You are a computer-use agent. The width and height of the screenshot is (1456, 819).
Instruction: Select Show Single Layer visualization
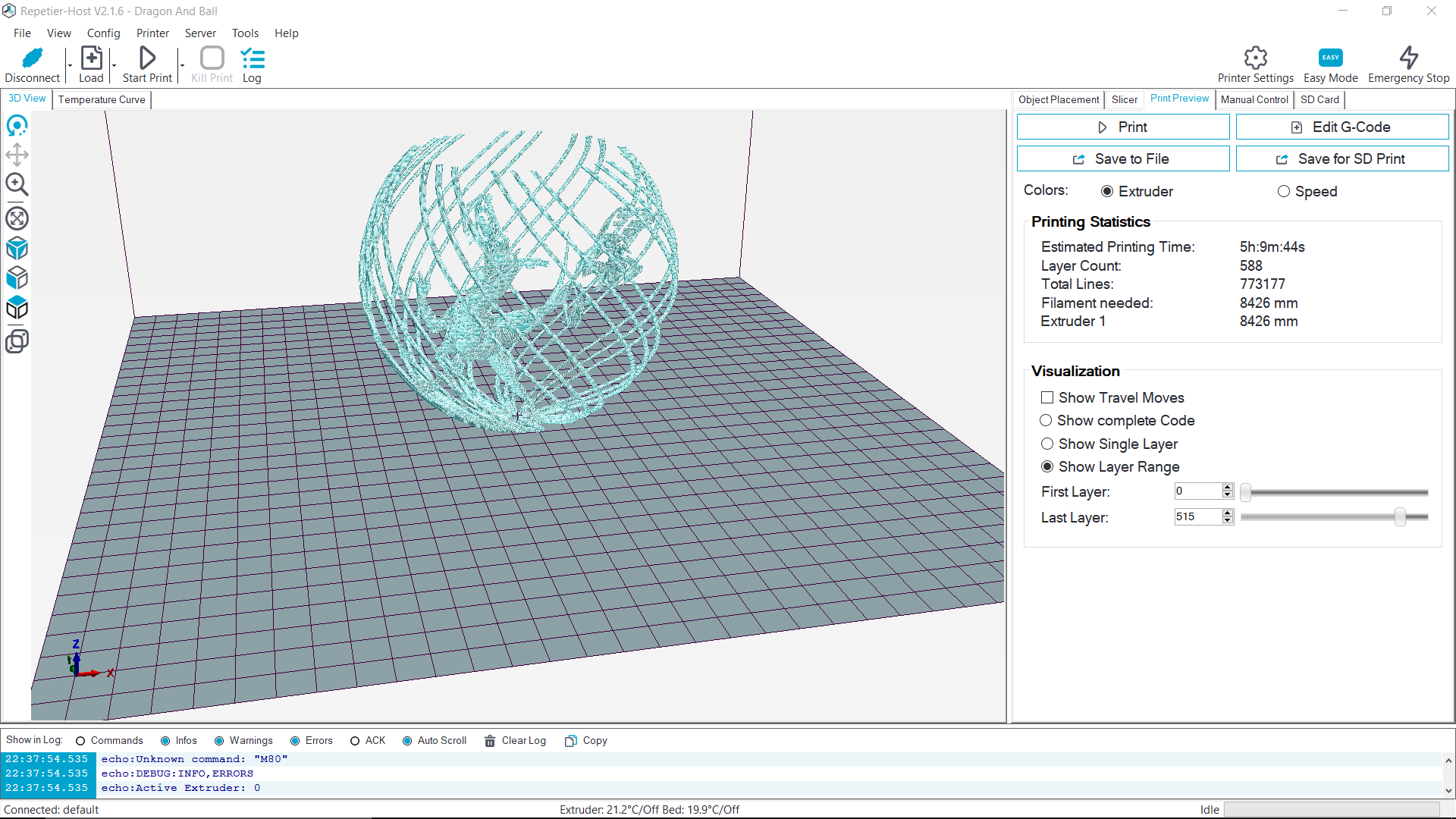click(1047, 444)
